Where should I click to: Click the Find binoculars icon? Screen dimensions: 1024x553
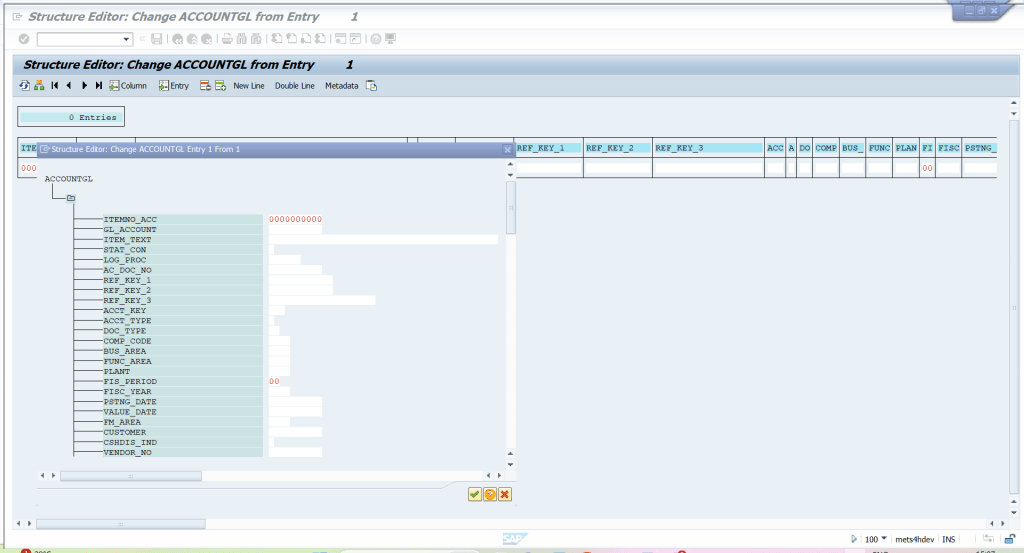[242, 39]
